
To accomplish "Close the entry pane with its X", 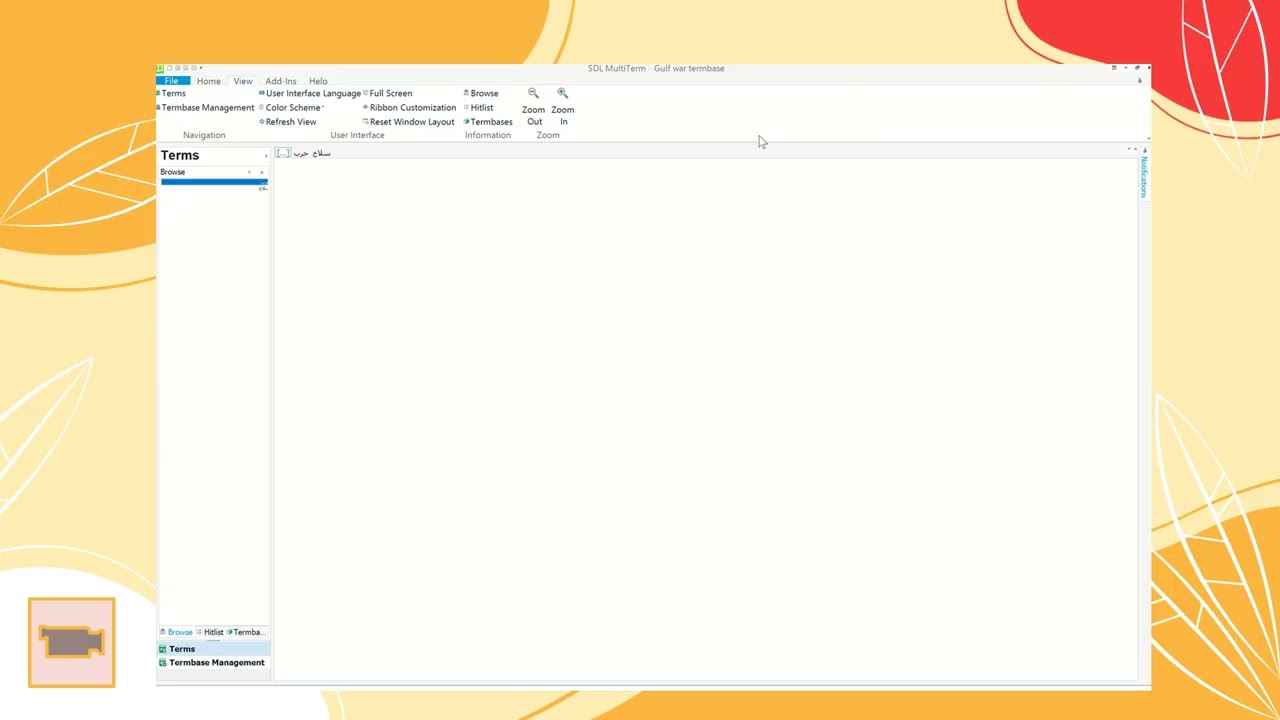I will pyautogui.click(x=1136, y=149).
